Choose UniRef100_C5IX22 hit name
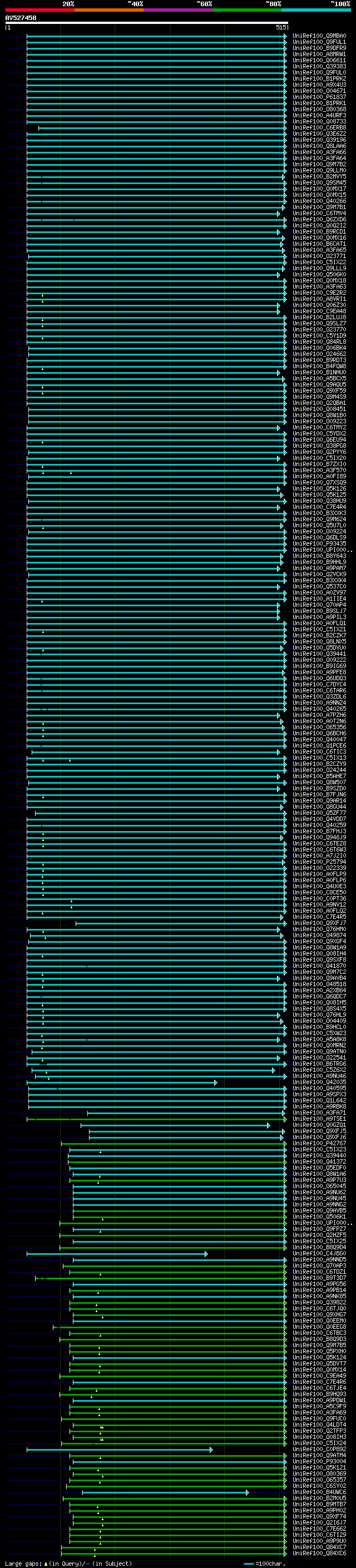The width and height of the screenshot is (356, 1568). coord(319,263)
